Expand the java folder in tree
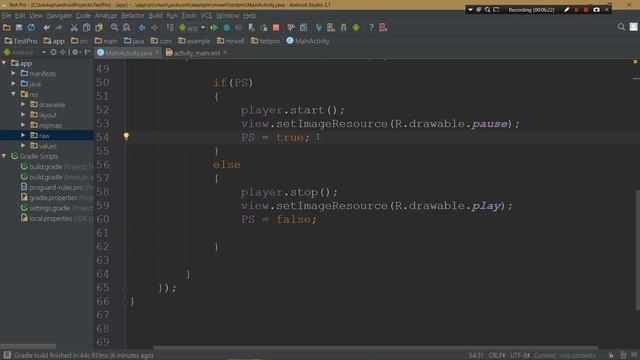The width and height of the screenshot is (640, 360). coord(13,84)
